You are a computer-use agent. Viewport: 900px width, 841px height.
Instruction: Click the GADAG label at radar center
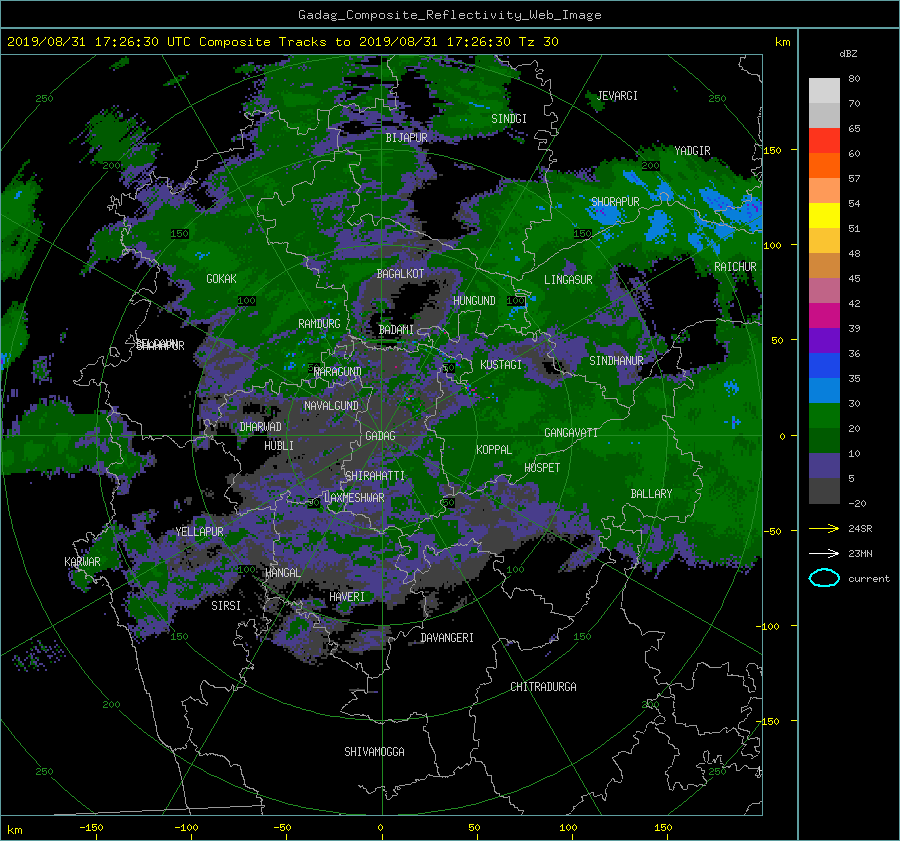click(380, 436)
